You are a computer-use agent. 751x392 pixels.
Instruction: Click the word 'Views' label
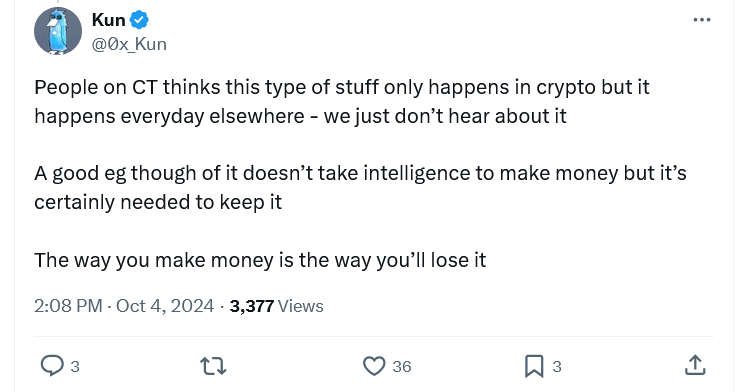301,306
